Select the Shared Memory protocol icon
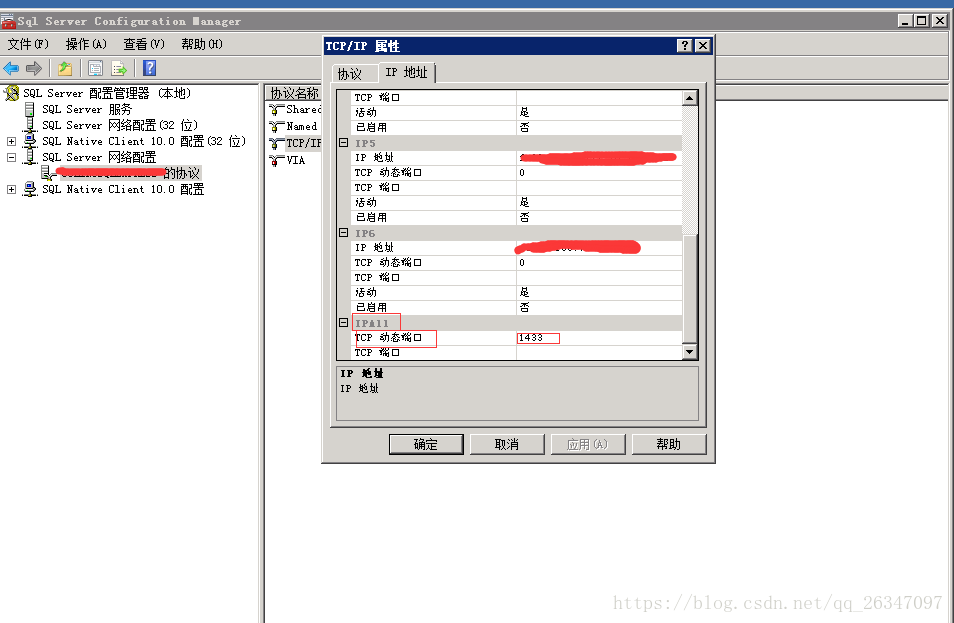 click(277, 110)
